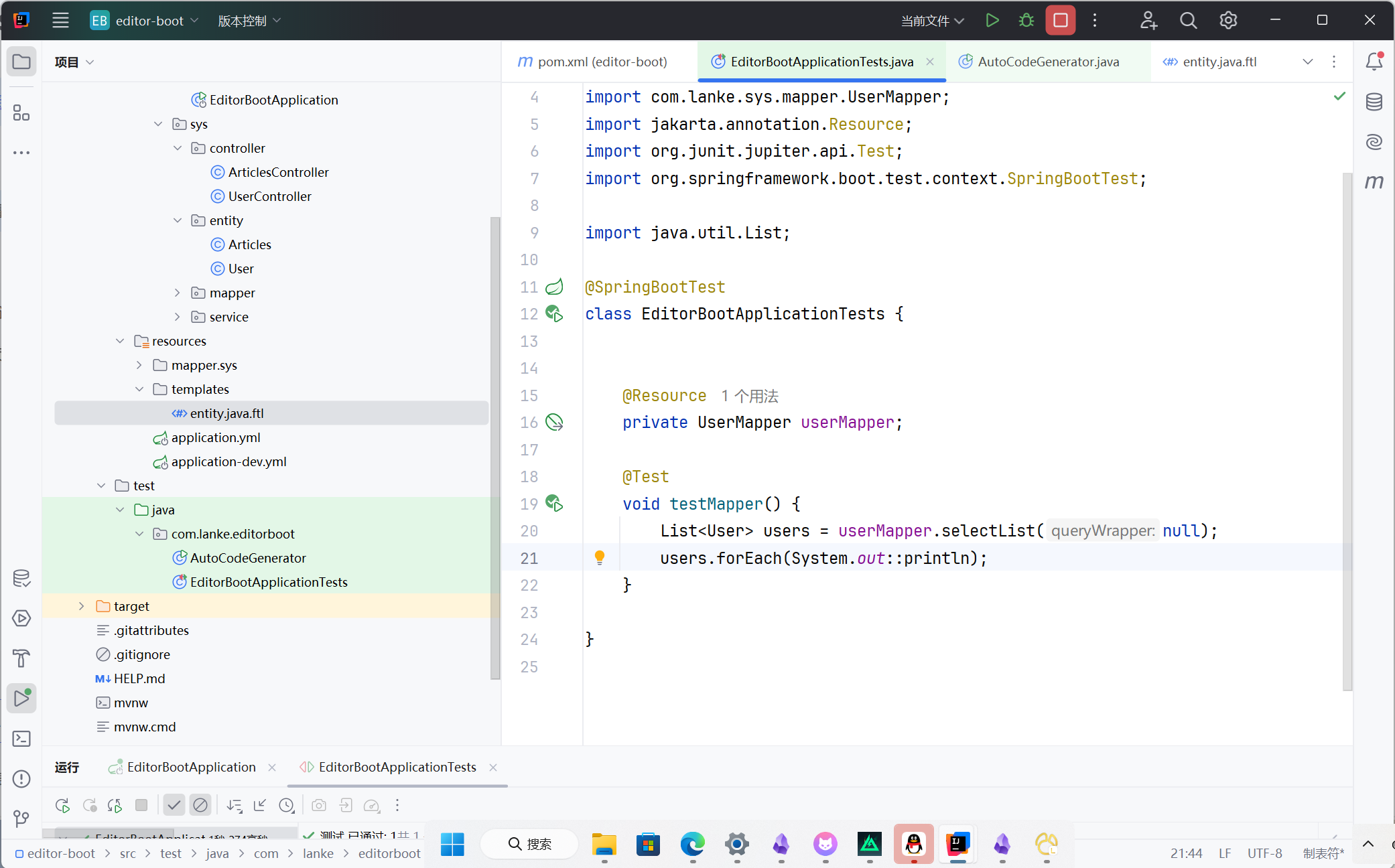This screenshot has width=1395, height=868.
Task: Open 项目 view mode dropdown
Action: tap(74, 62)
